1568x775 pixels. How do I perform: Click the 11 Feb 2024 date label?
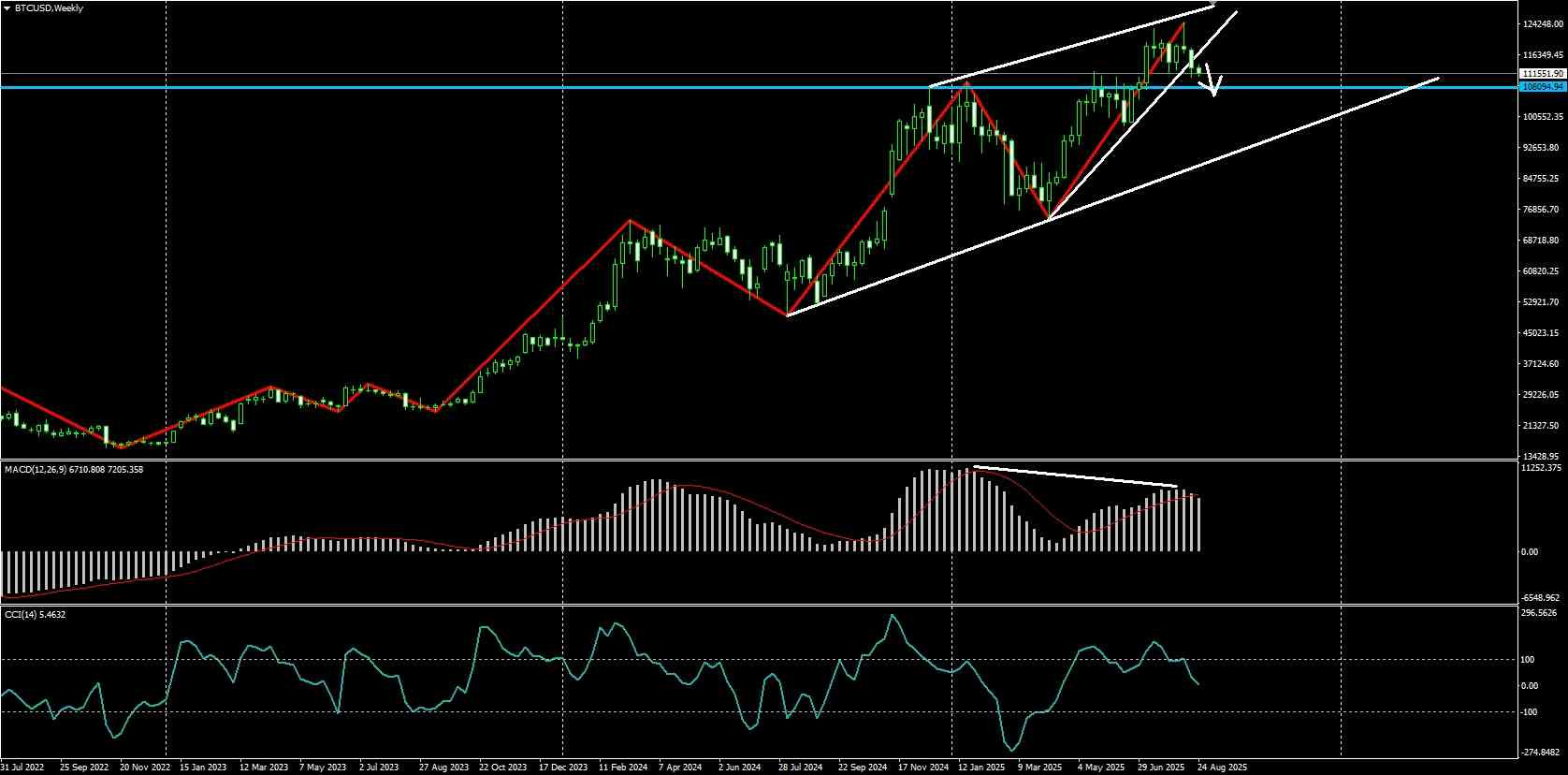tap(623, 768)
